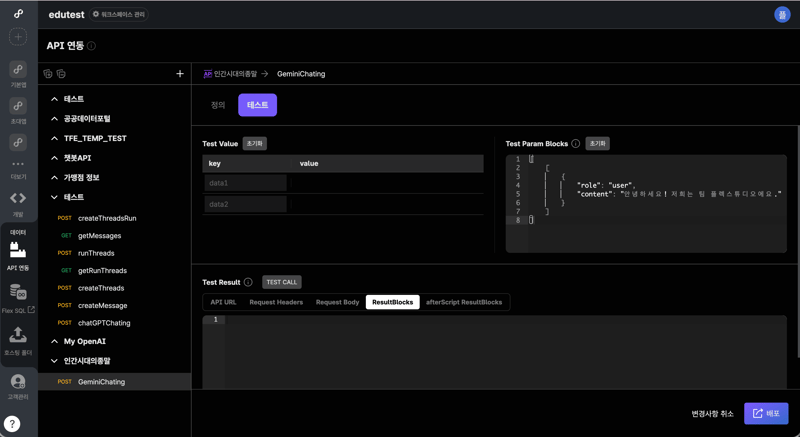Click the data1 key input field
800x437 pixels.
coord(245,183)
